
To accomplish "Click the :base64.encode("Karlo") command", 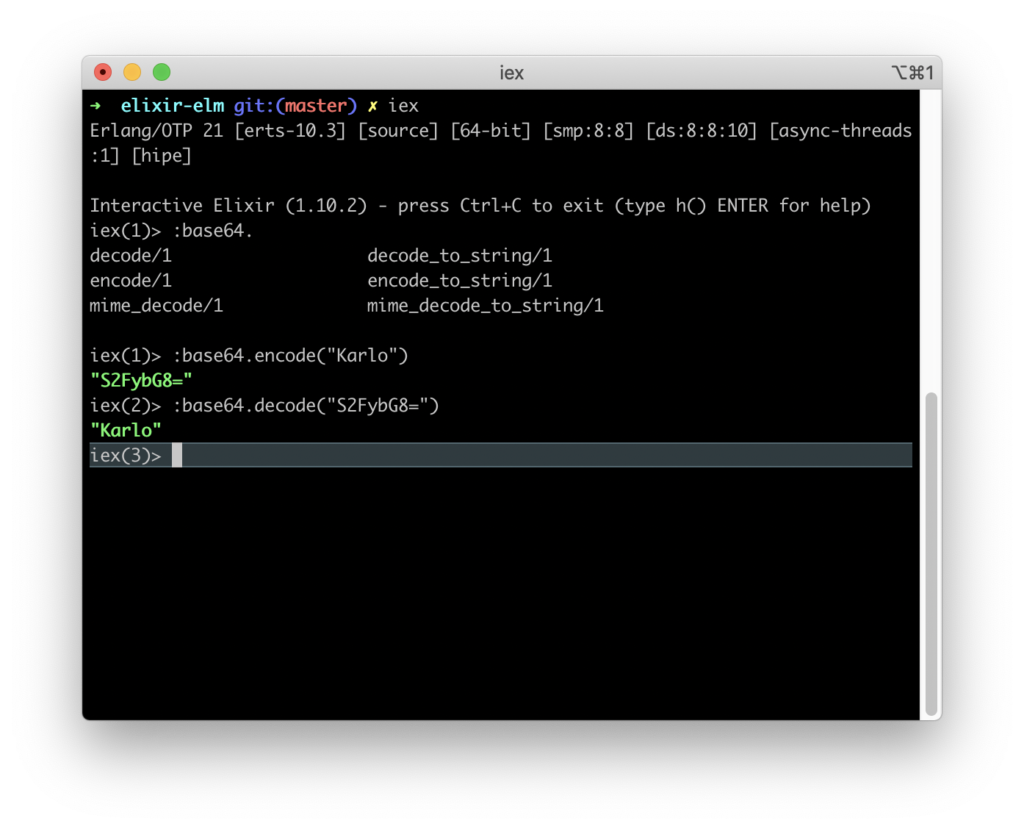I will (290, 355).
